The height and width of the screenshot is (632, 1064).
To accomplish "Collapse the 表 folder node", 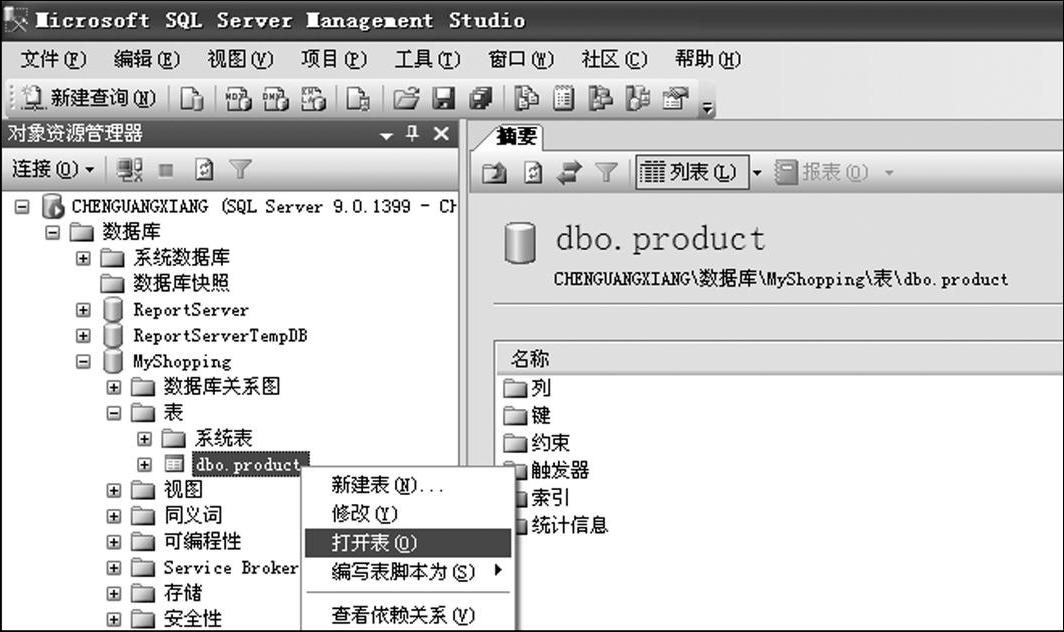I will pyautogui.click(x=114, y=413).
